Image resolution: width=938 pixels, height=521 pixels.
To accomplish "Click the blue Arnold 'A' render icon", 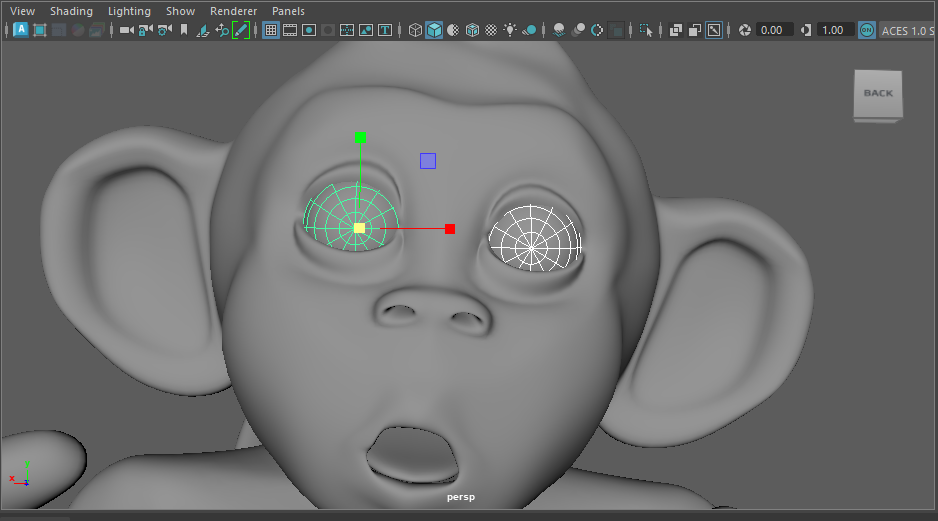I will (21, 30).
